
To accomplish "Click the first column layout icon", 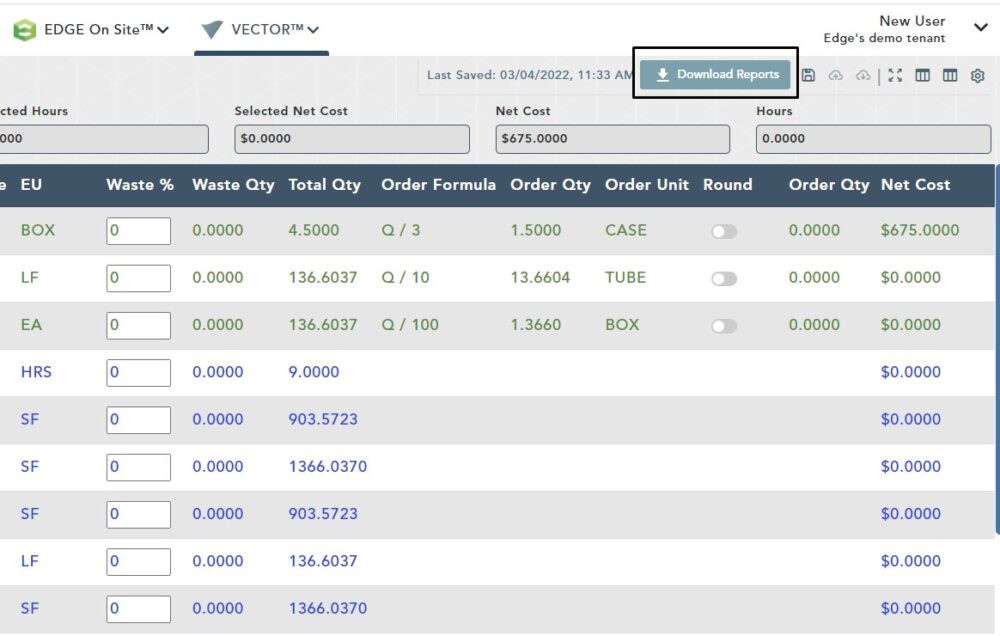I will [x=923, y=75].
